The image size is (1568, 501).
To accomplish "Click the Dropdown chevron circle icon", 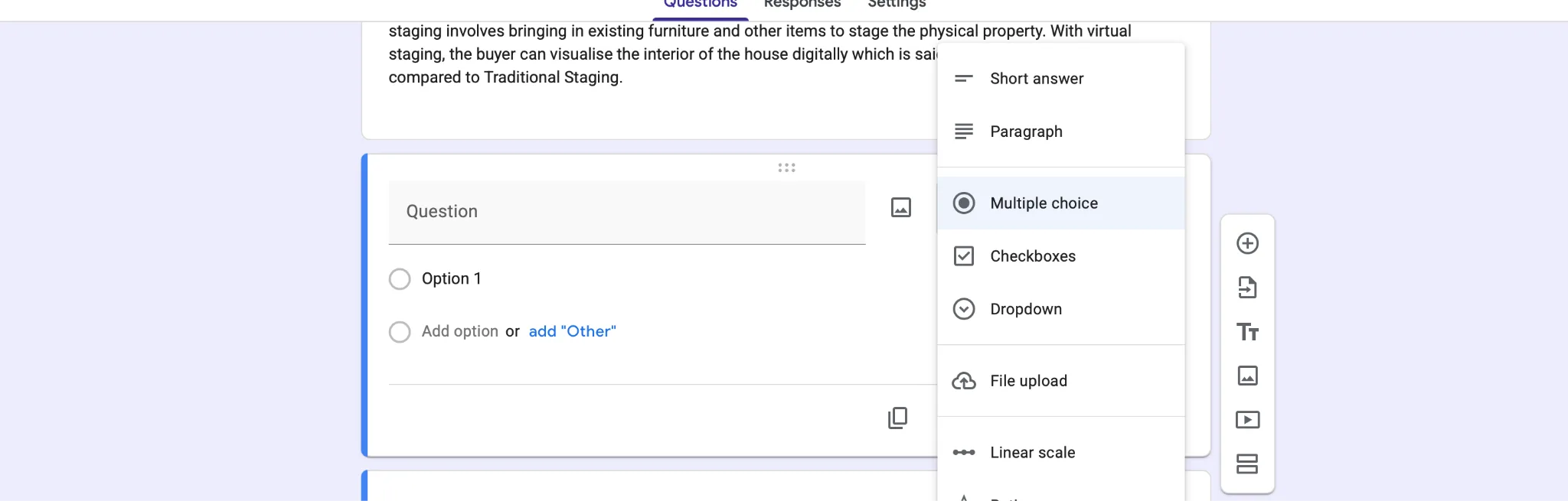I will point(964,309).
